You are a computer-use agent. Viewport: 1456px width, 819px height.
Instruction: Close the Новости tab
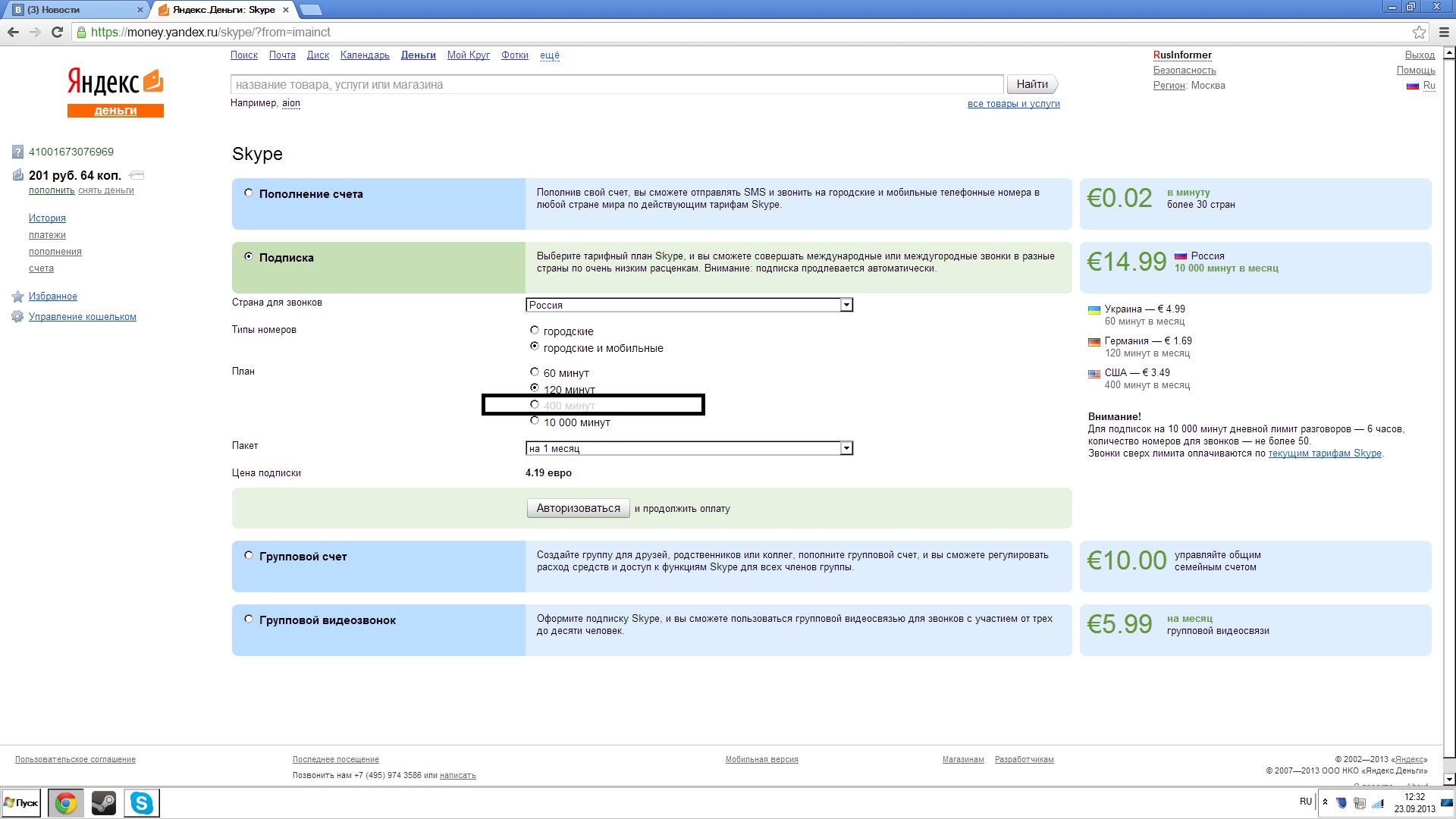tap(140, 10)
